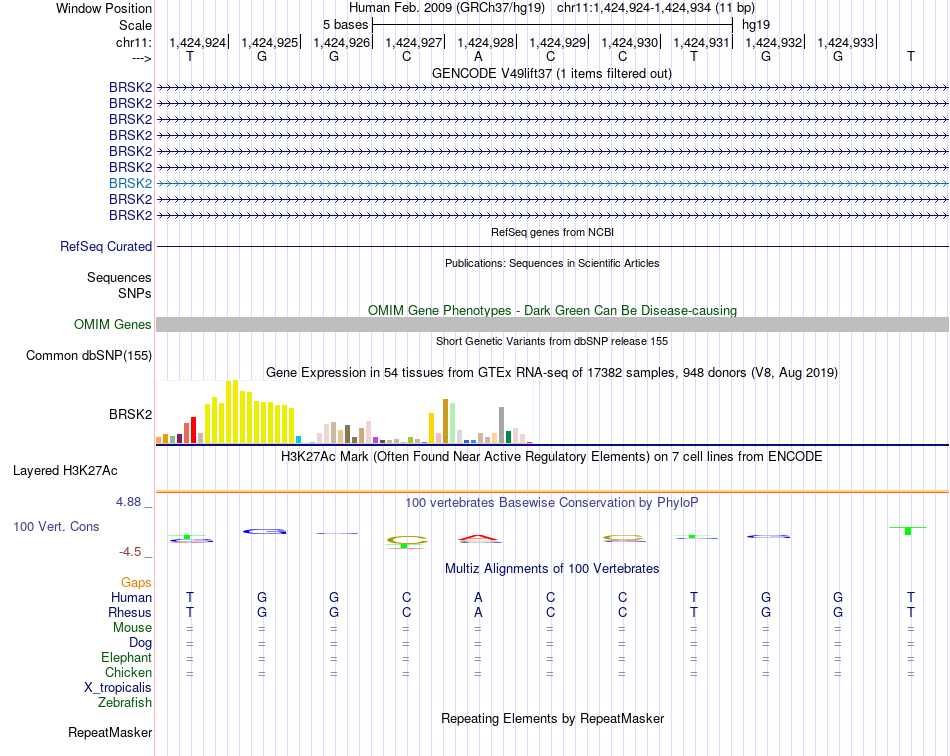The width and height of the screenshot is (950, 756).
Task: Click the tallest yellow GTEx expression bar
Action: pos(236,412)
